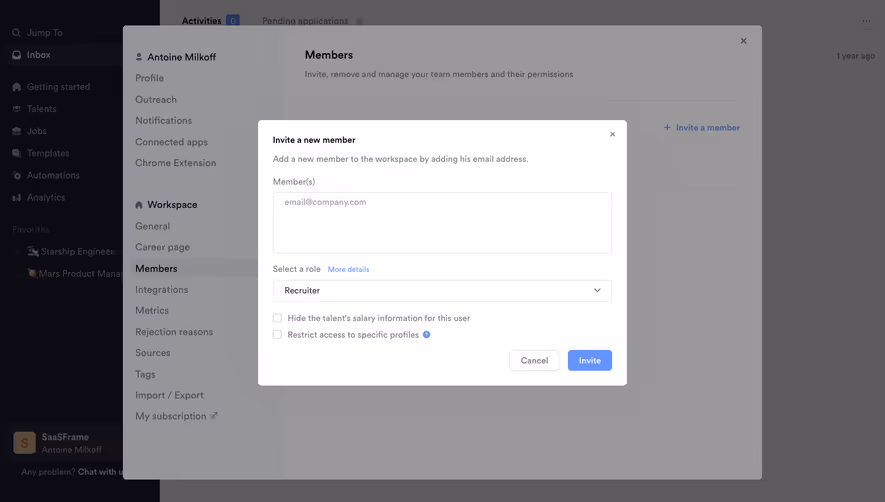Image resolution: width=885 pixels, height=502 pixels.
Task: Check Hide the talent's salary information
Action: 277,318
